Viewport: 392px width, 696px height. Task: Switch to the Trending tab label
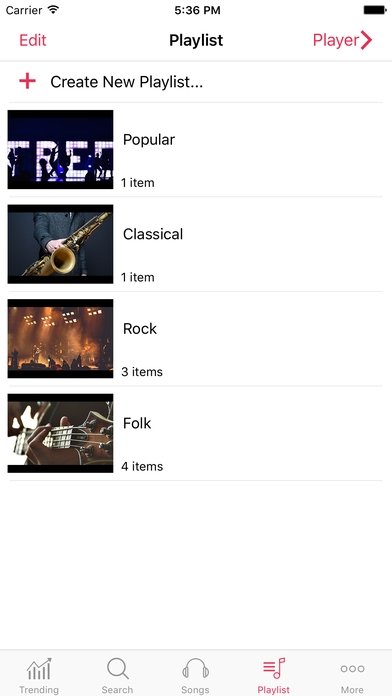tap(39, 689)
